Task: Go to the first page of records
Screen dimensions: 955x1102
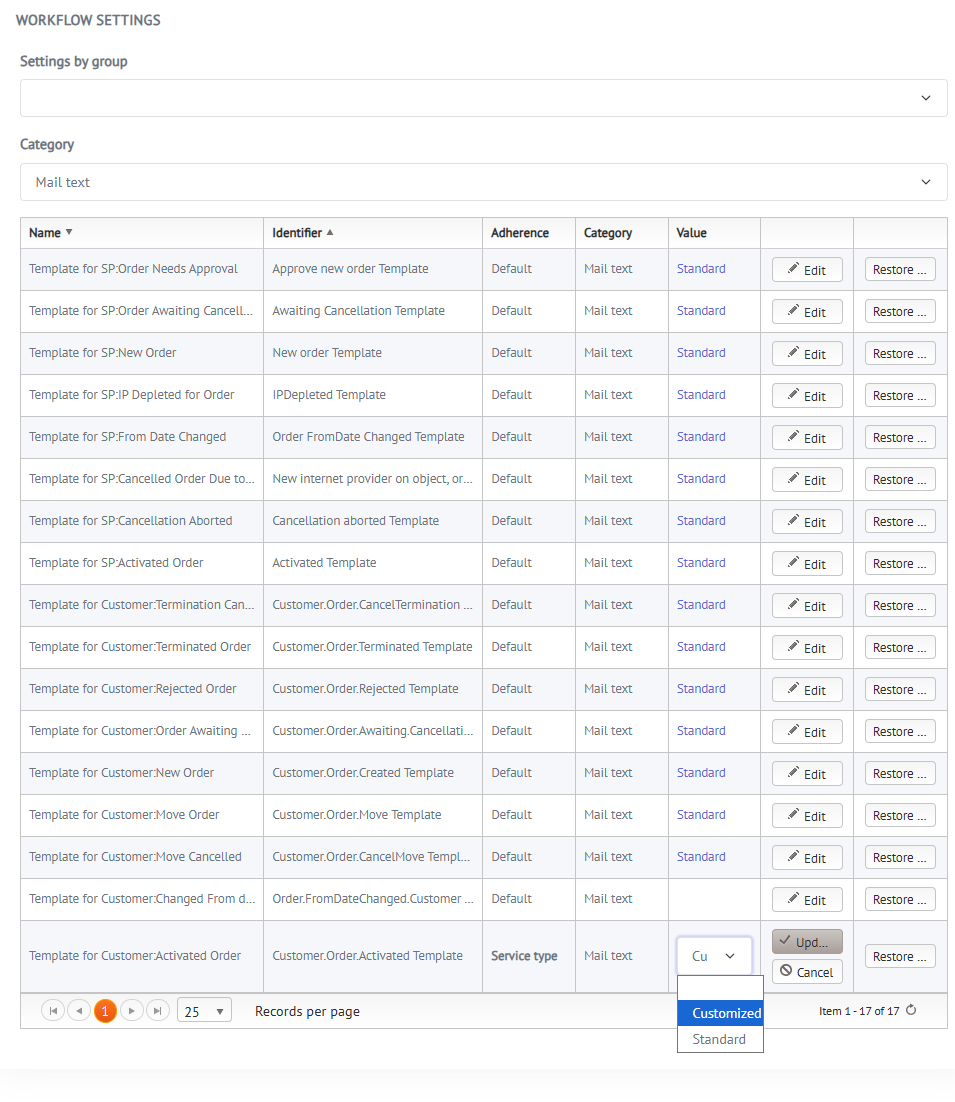Action: (52, 1011)
